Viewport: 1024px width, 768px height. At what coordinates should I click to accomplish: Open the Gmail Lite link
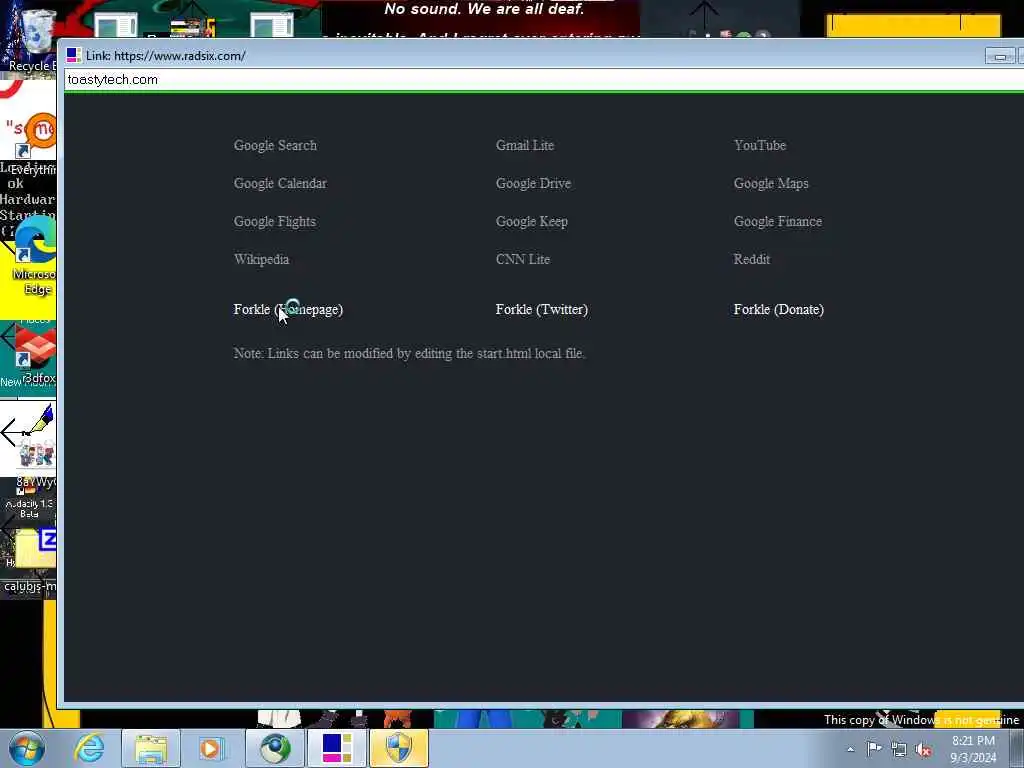[x=524, y=146]
